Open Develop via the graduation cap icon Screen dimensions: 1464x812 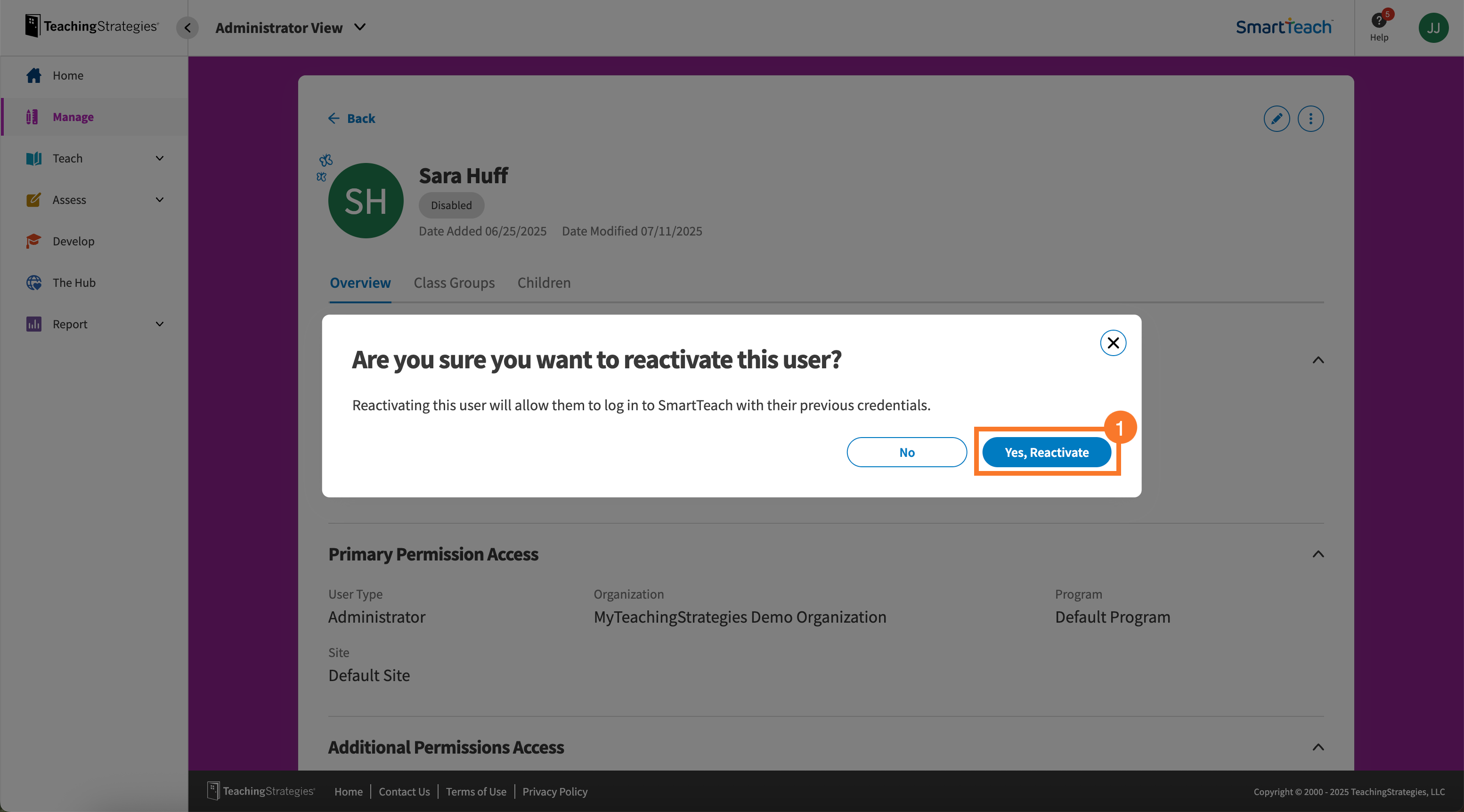pos(33,241)
